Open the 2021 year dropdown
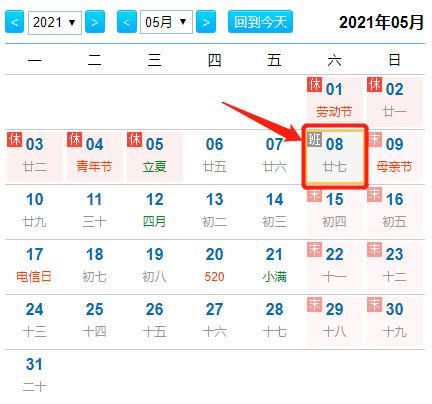432x404 pixels. (x=55, y=22)
